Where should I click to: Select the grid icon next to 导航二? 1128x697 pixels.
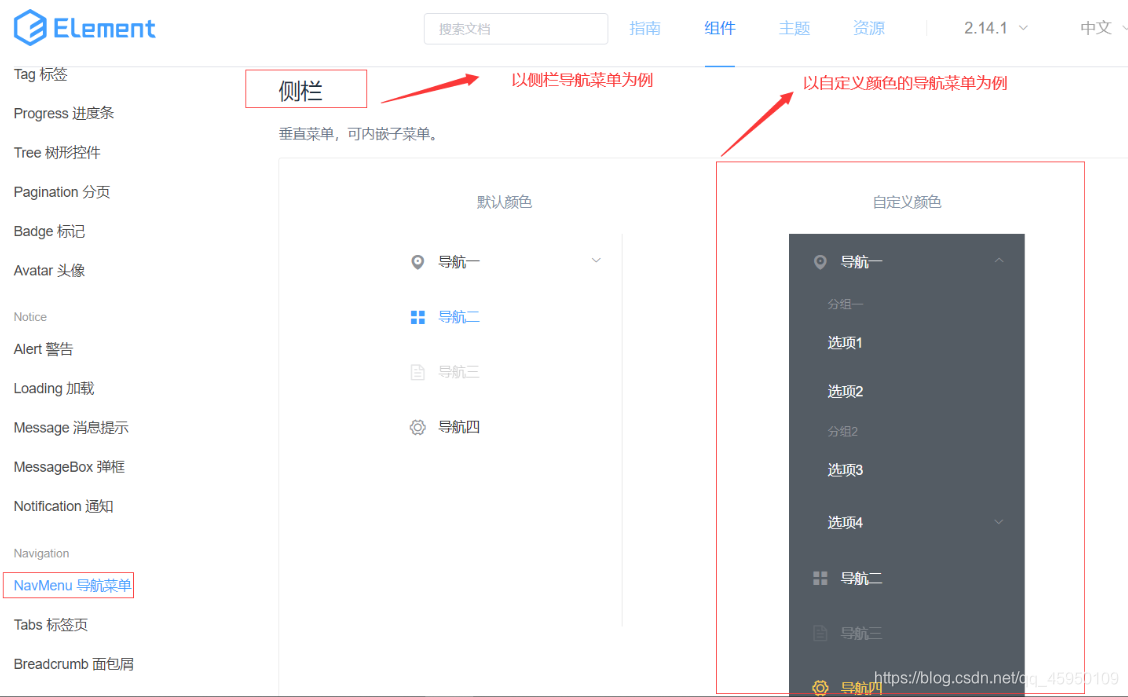pos(418,316)
